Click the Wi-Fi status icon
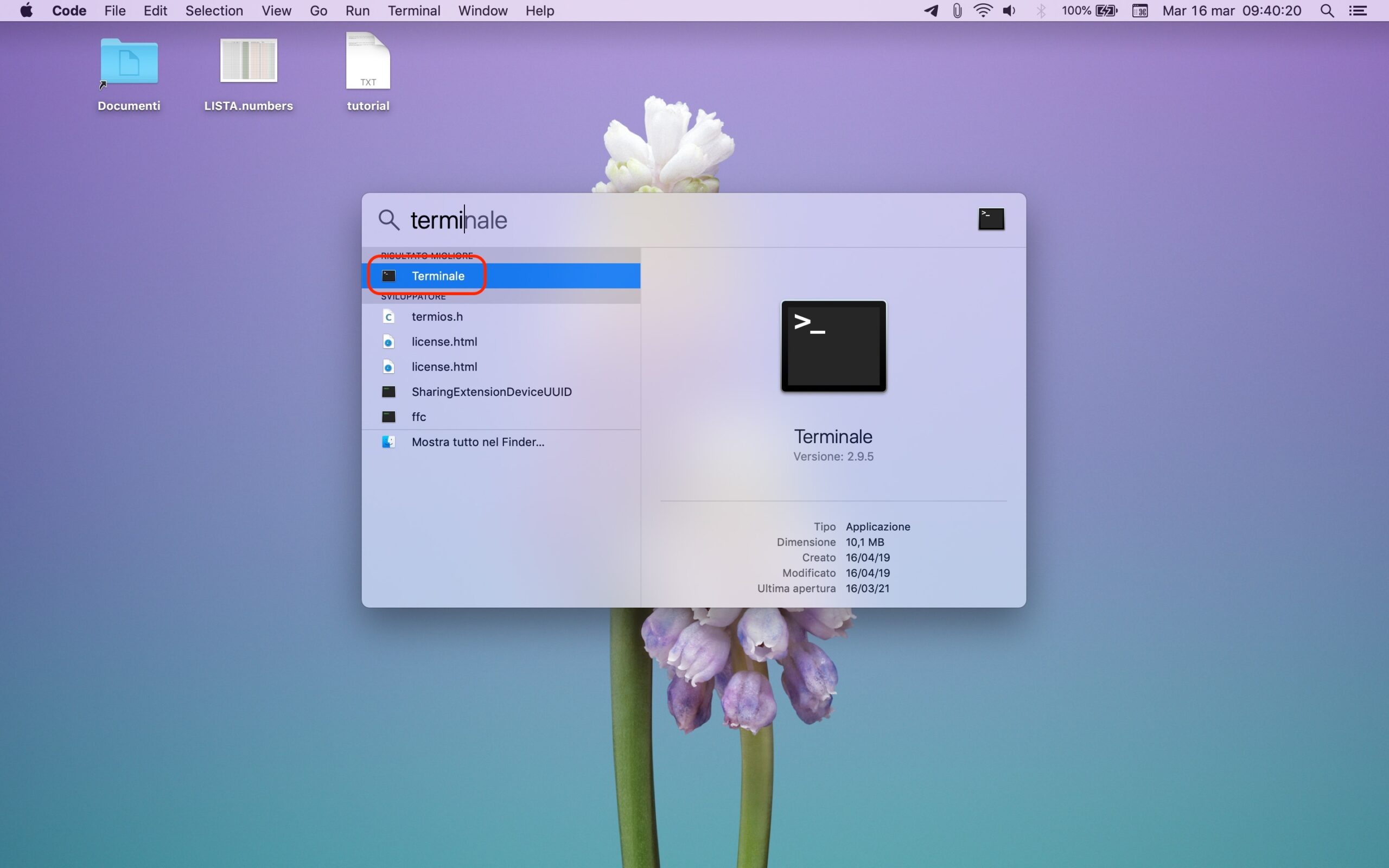The width and height of the screenshot is (1389, 868). pos(983,11)
